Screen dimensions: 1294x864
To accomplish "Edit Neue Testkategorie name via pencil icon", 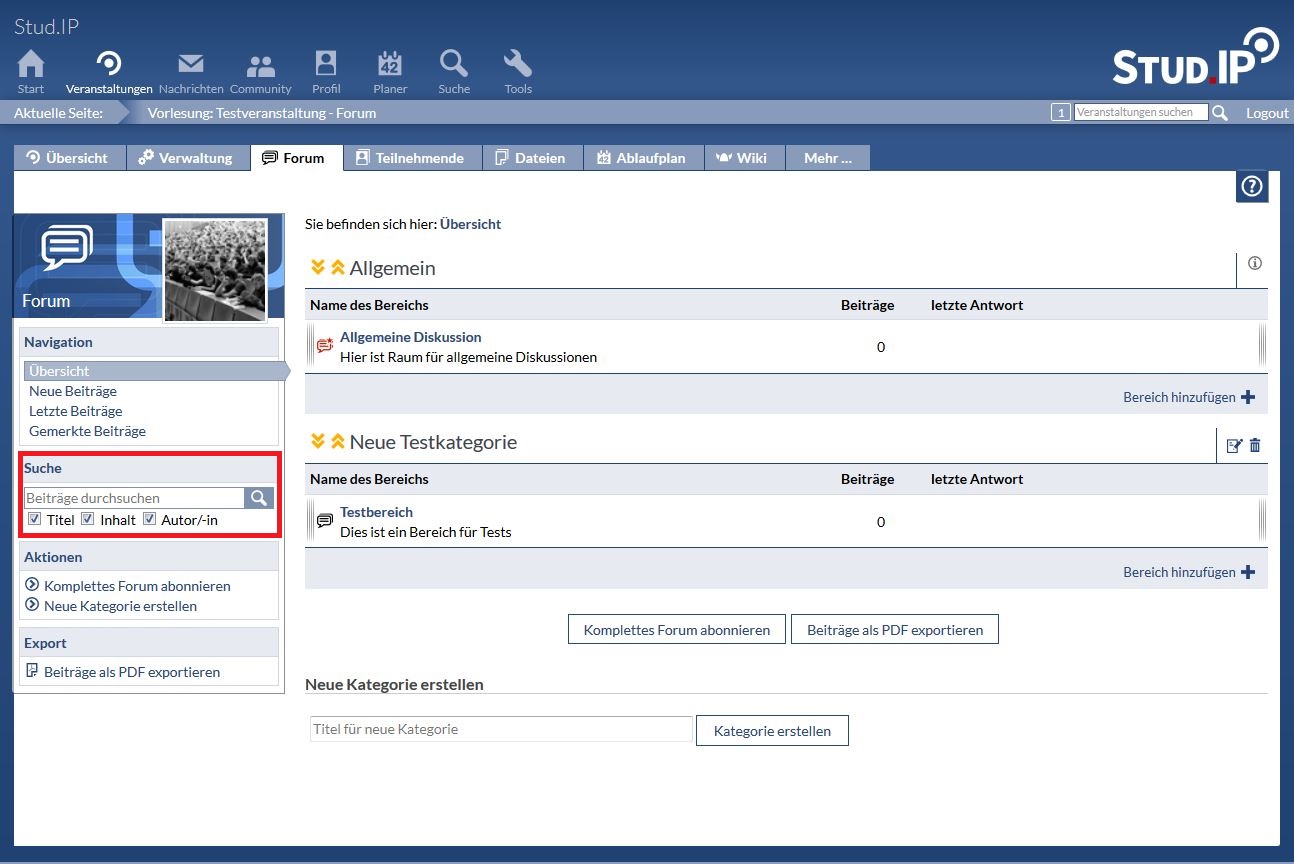I will [x=1234, y=446].
